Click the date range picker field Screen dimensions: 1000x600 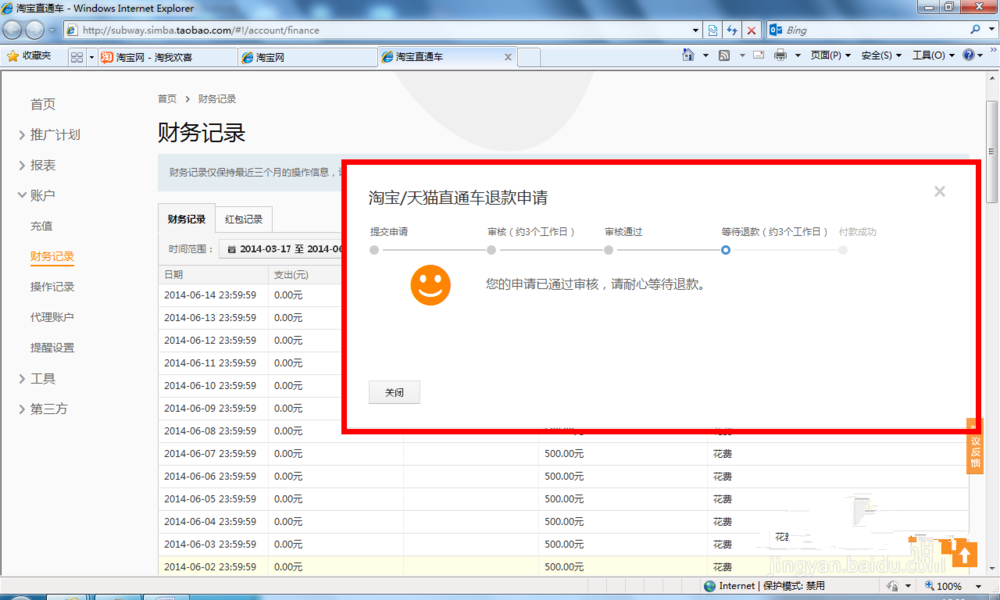281,249
